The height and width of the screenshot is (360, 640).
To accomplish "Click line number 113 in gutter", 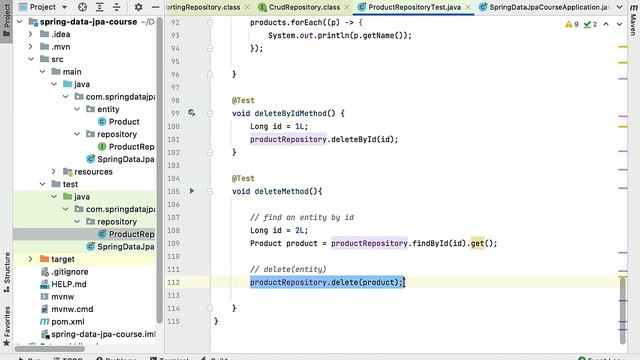I will 173,295.
